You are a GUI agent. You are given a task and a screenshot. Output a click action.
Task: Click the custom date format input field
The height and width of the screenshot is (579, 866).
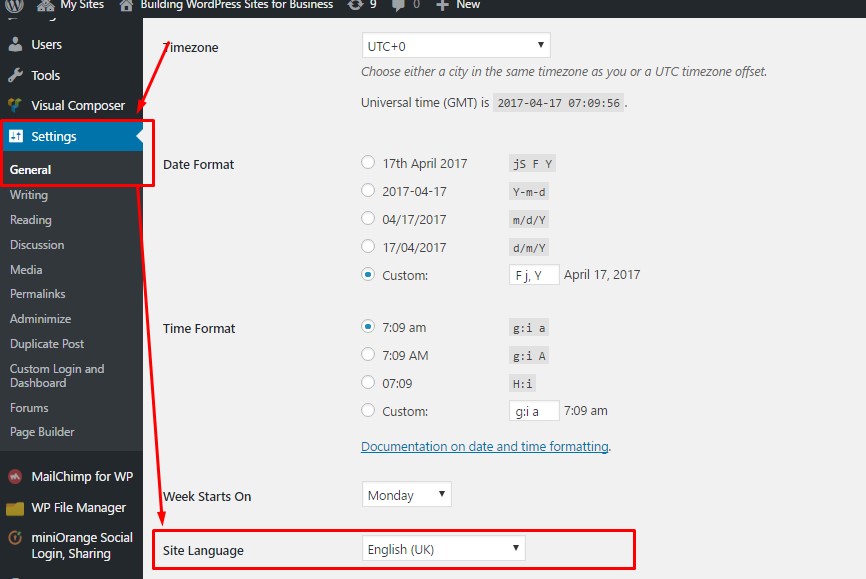[x=532, y=274]
